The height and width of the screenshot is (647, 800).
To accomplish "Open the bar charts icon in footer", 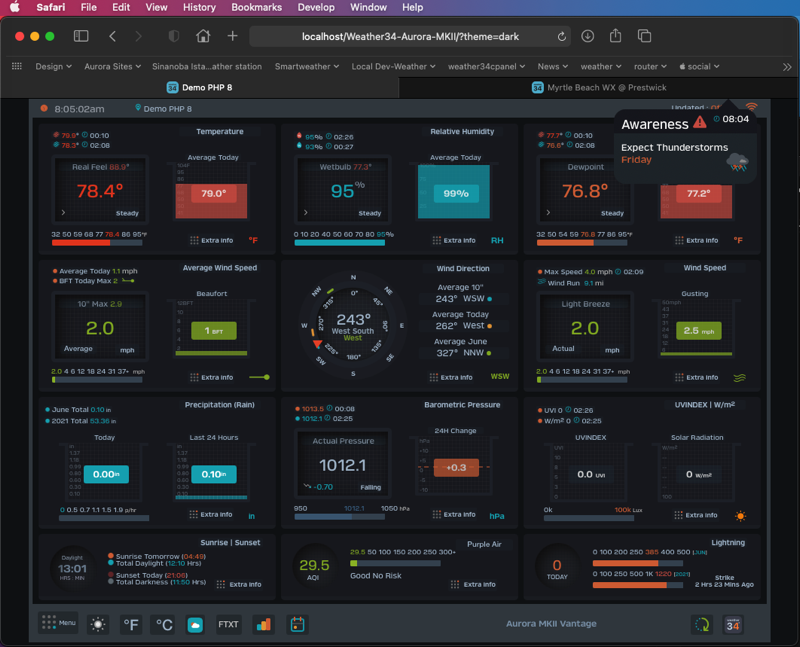I will point(264,625).
